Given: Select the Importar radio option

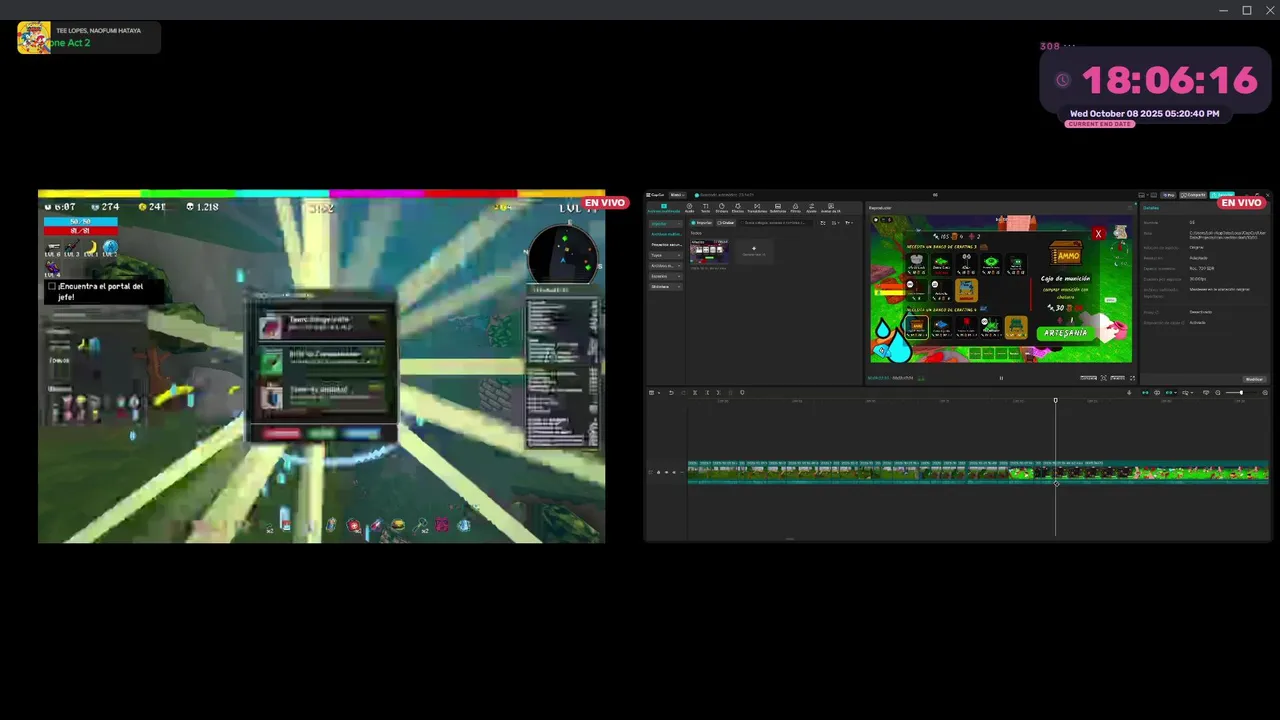Looking at the screenshot, I should [x=701, y=223].
